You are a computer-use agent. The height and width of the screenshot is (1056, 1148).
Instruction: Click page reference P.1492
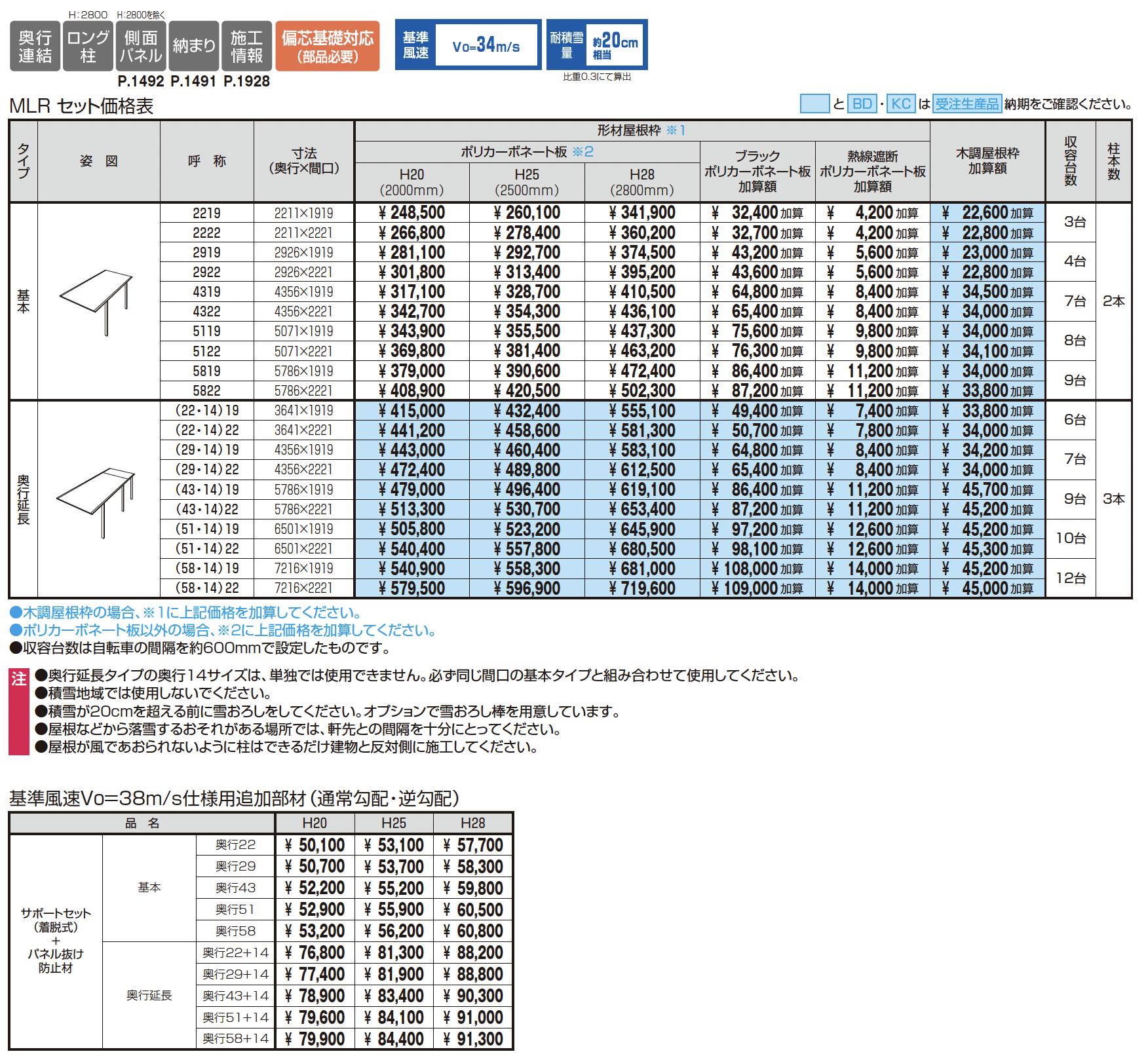pos(141,81)
